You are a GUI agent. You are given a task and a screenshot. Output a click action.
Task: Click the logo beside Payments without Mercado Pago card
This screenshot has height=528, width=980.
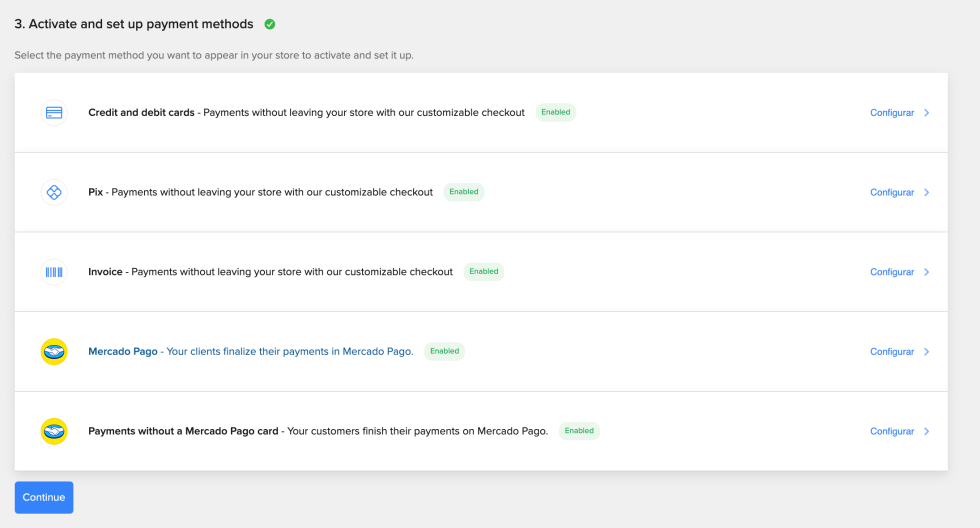[54, 431]
